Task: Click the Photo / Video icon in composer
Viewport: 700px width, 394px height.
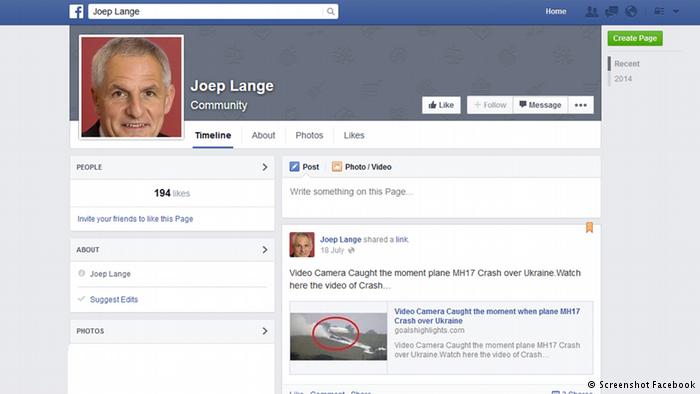Action: (x=337, y=167)
